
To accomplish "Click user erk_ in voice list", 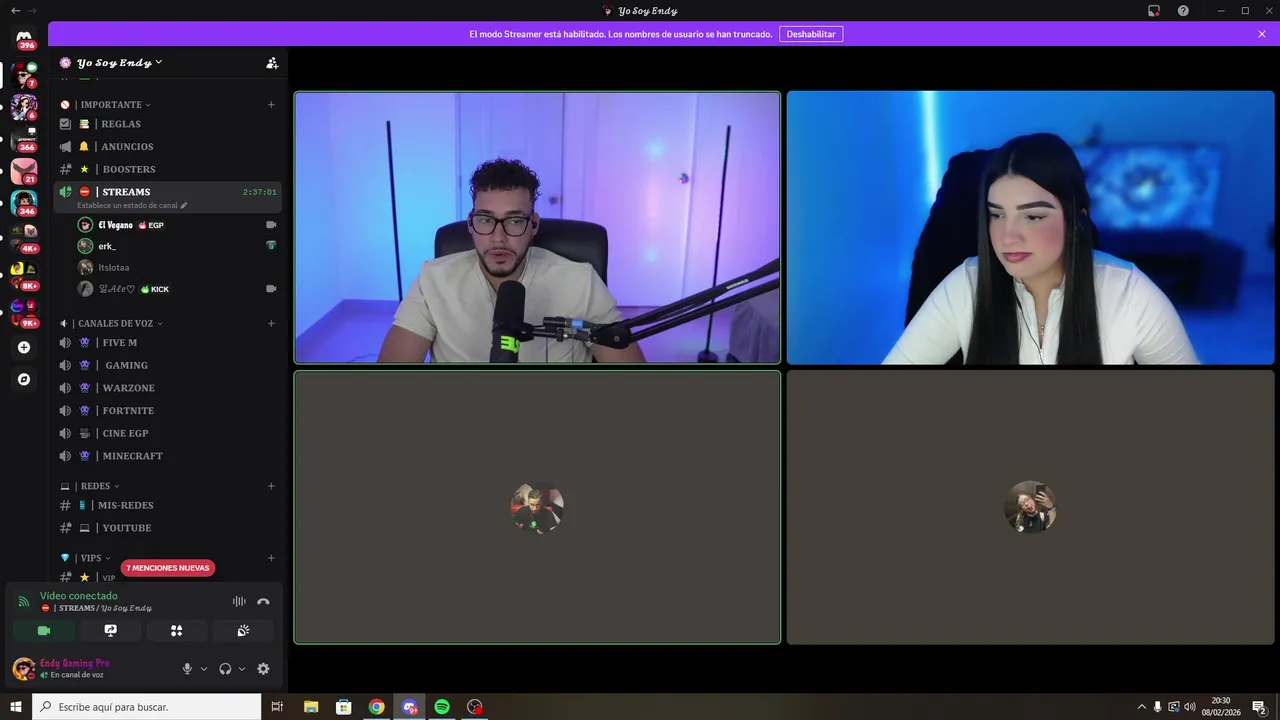I will [176, 246].
